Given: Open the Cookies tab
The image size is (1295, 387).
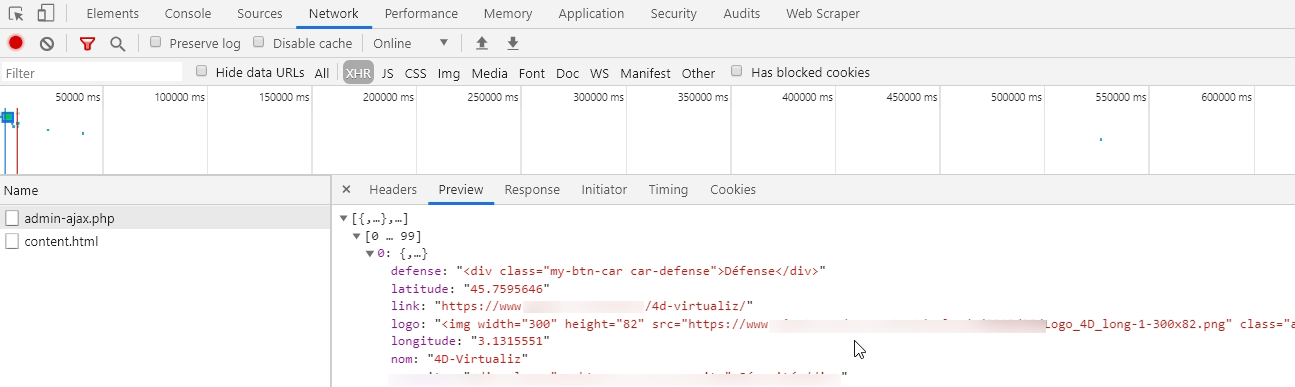Looking at the screenshot, I should click(733, 189).
